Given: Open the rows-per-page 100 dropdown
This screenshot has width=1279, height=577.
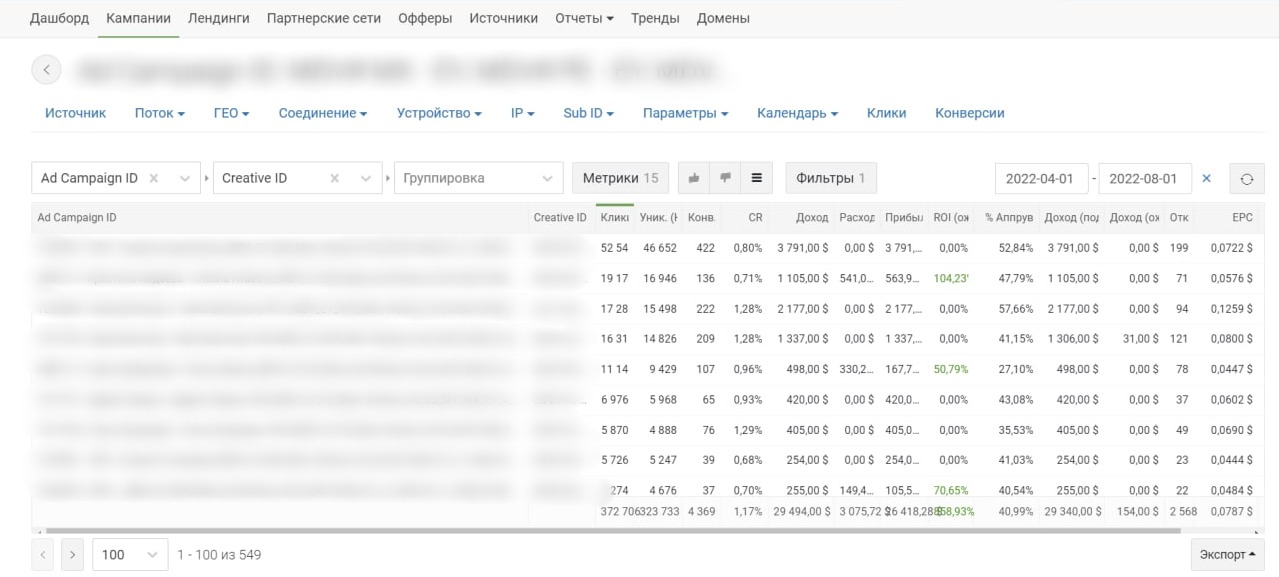Looking at the screenshot, I should 130,554.
